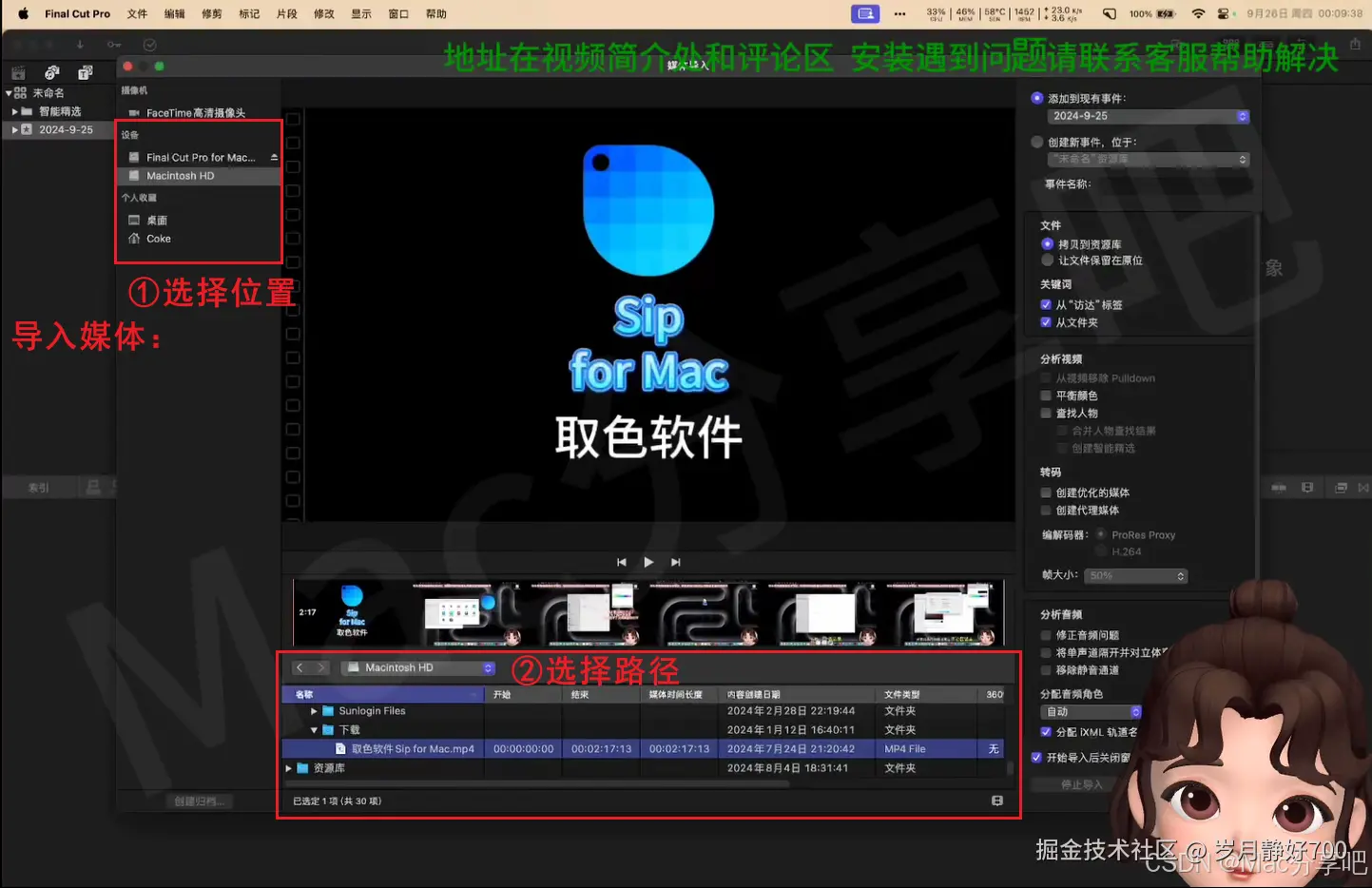The height and width of the screenshot is (888, 1372).
Task: Open the Macintosh HD path dropdown
Action: click(x=416, y=666)
